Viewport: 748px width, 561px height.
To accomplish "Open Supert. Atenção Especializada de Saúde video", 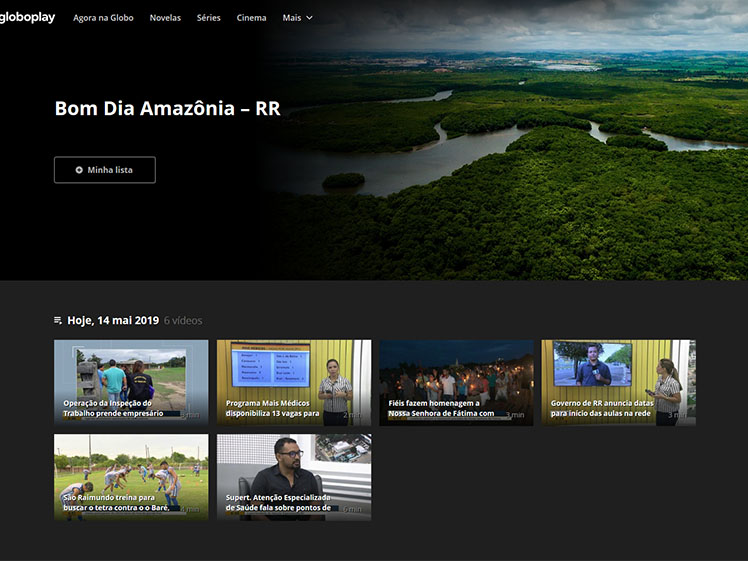I will (x=294, y=477).
